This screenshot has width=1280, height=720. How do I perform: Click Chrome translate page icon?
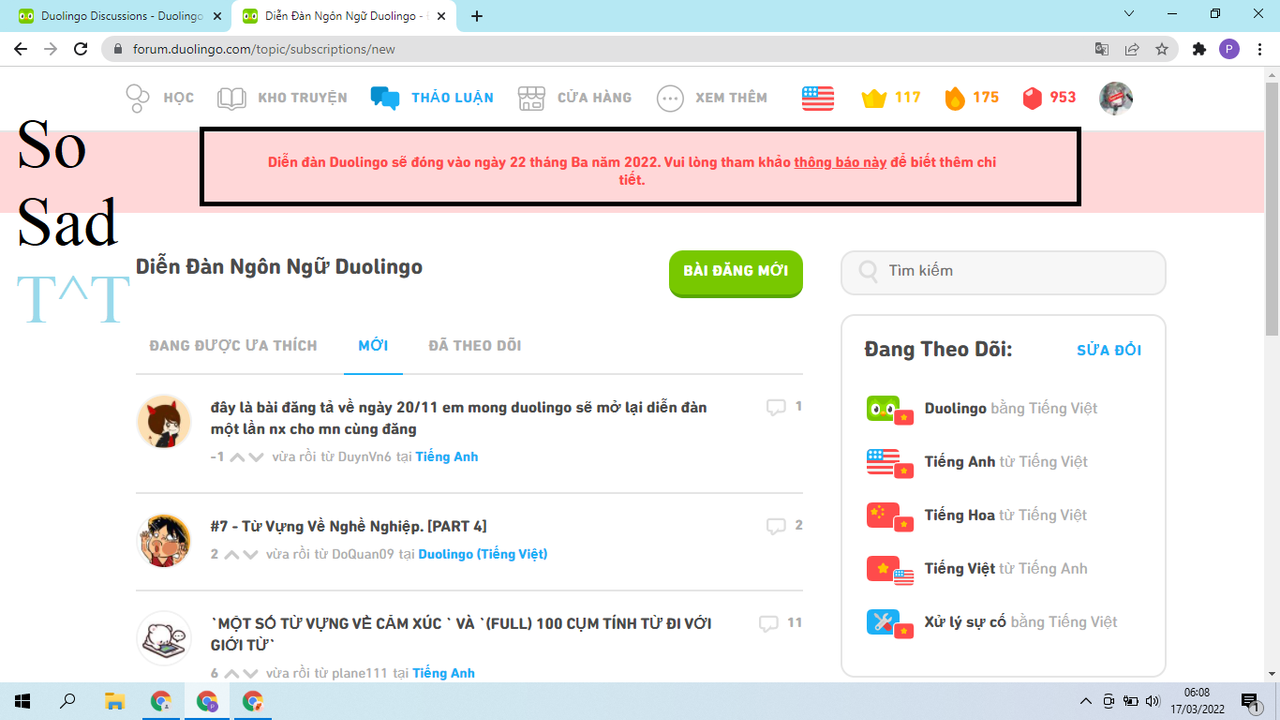[1101, 49]
